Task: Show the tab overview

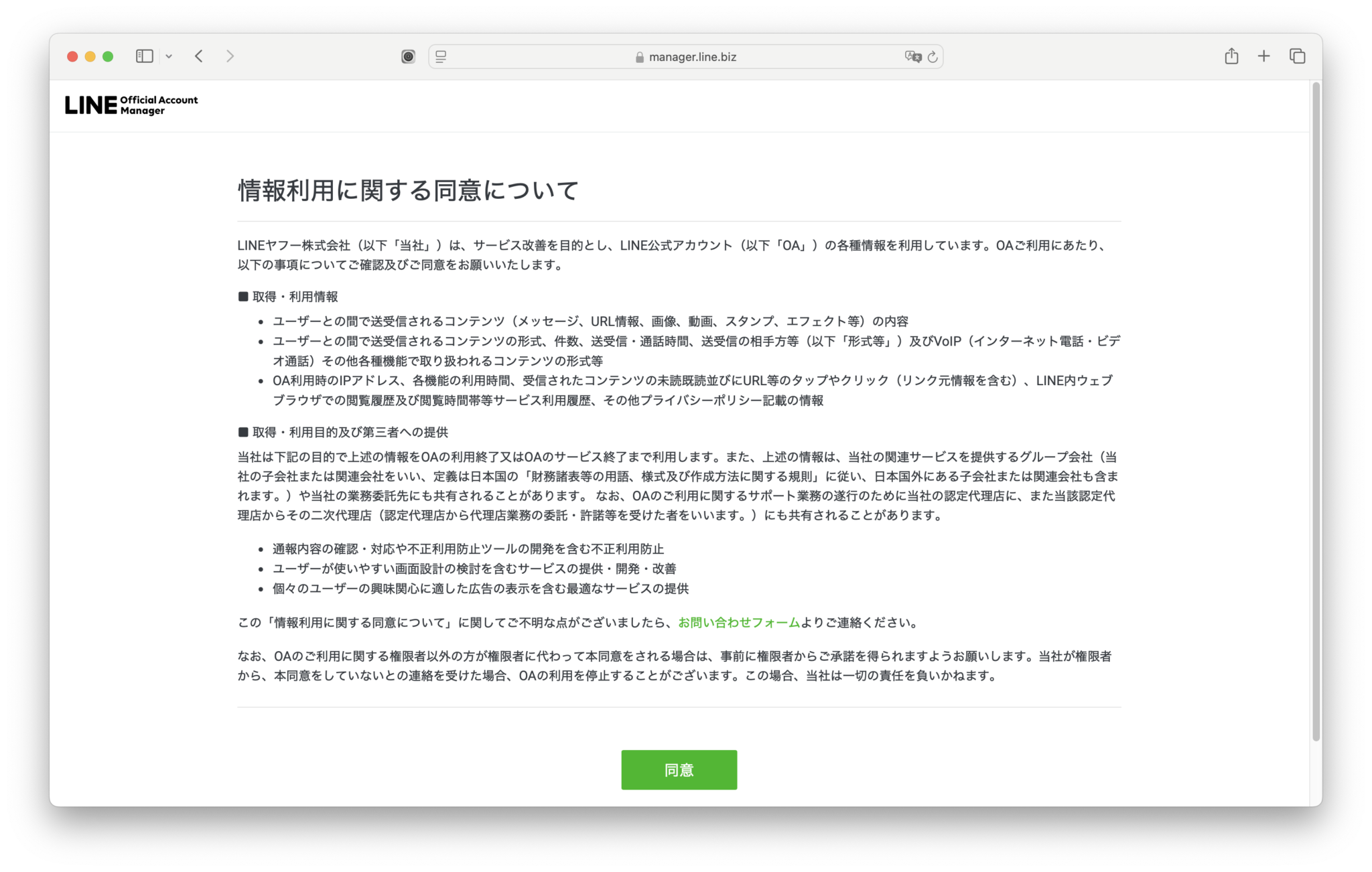Action: [1297, 56]
